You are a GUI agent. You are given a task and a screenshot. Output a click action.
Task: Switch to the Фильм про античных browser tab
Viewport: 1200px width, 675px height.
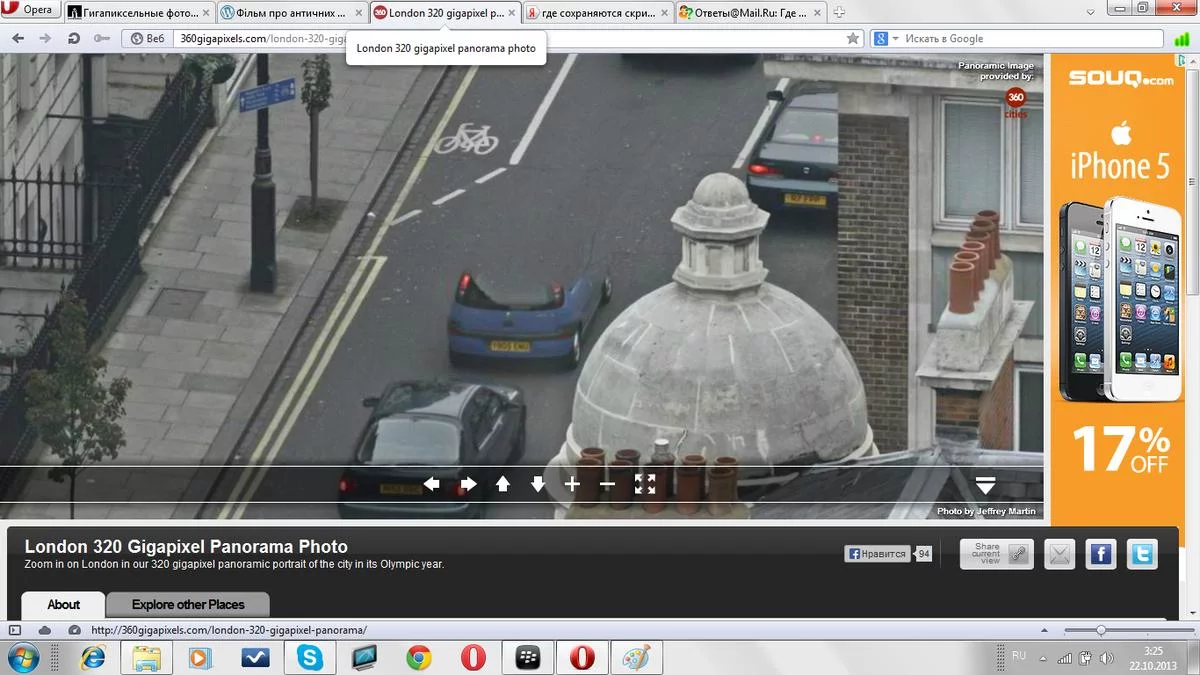[291, 12]
